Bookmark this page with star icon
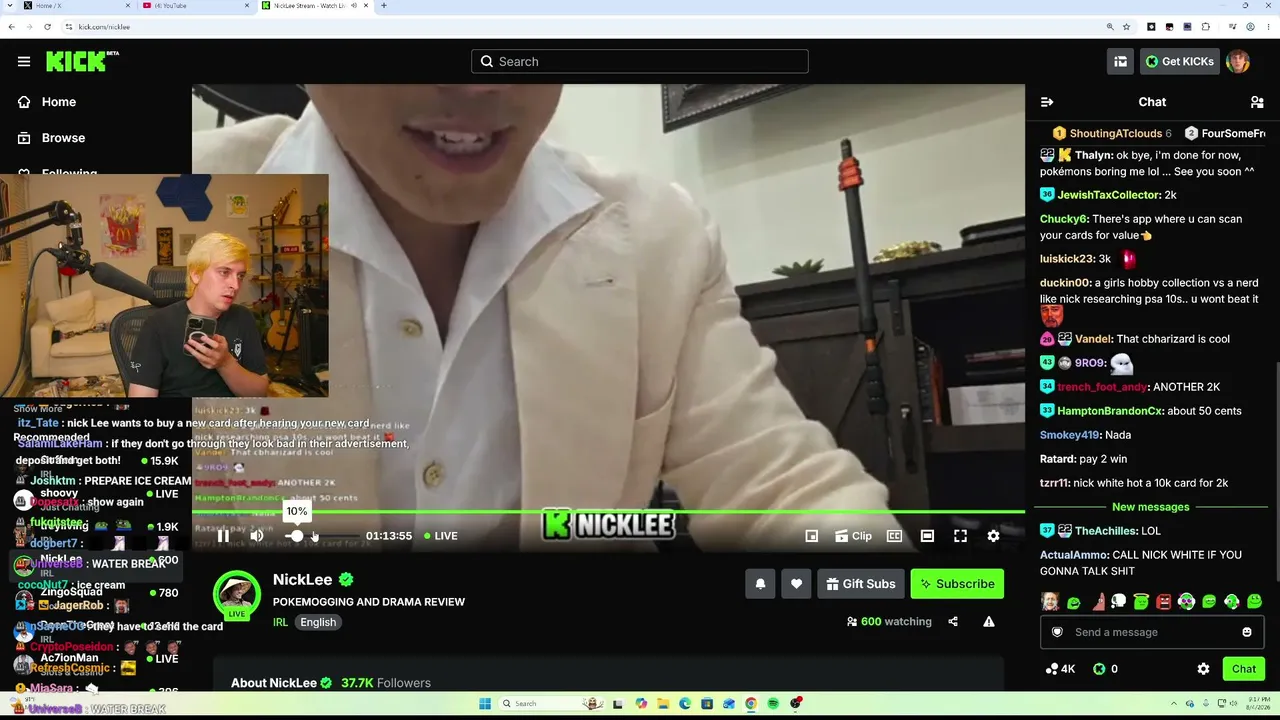 [x=1126, y=27]
